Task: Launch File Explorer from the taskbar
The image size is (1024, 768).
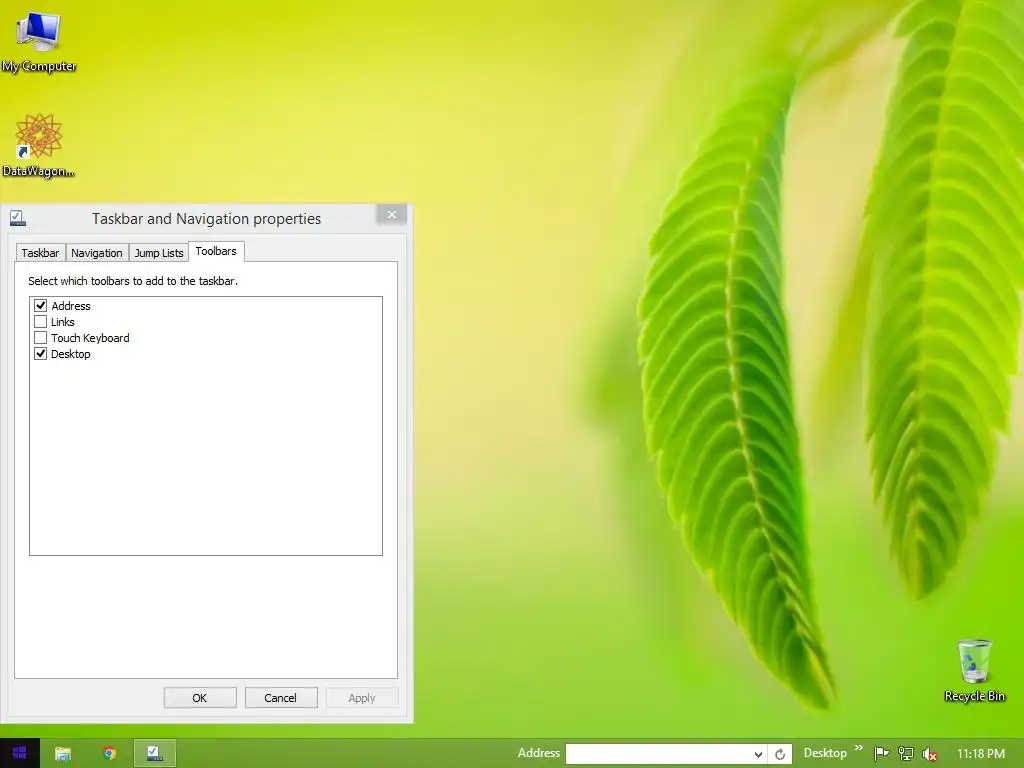Action: tap(63, 754)
